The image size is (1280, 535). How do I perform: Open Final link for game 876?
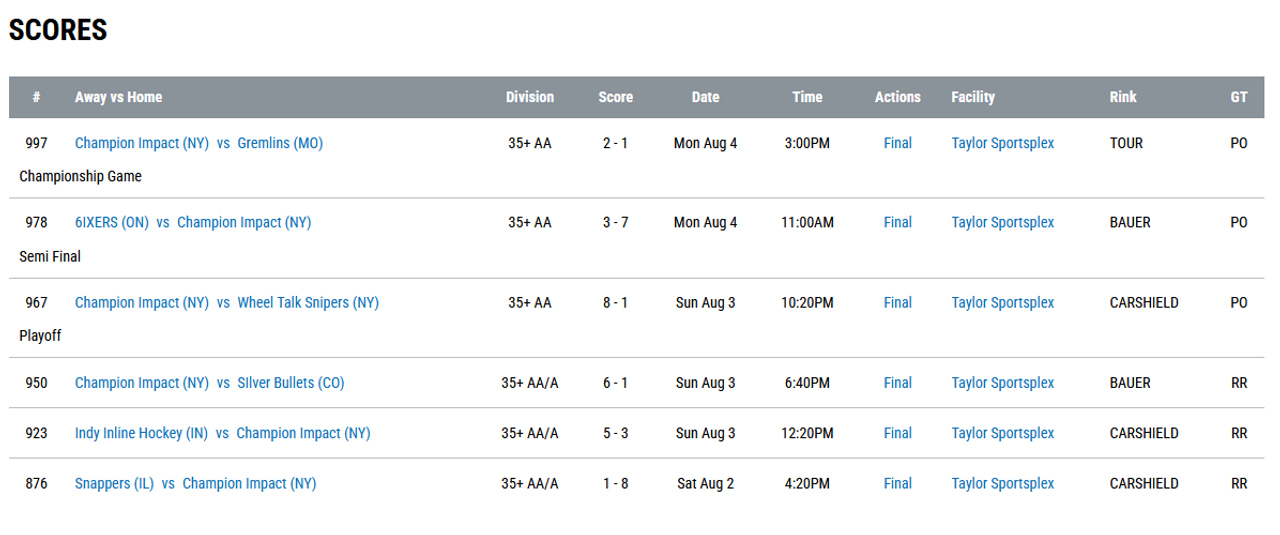pyautogui.click(x=898, y=483)
